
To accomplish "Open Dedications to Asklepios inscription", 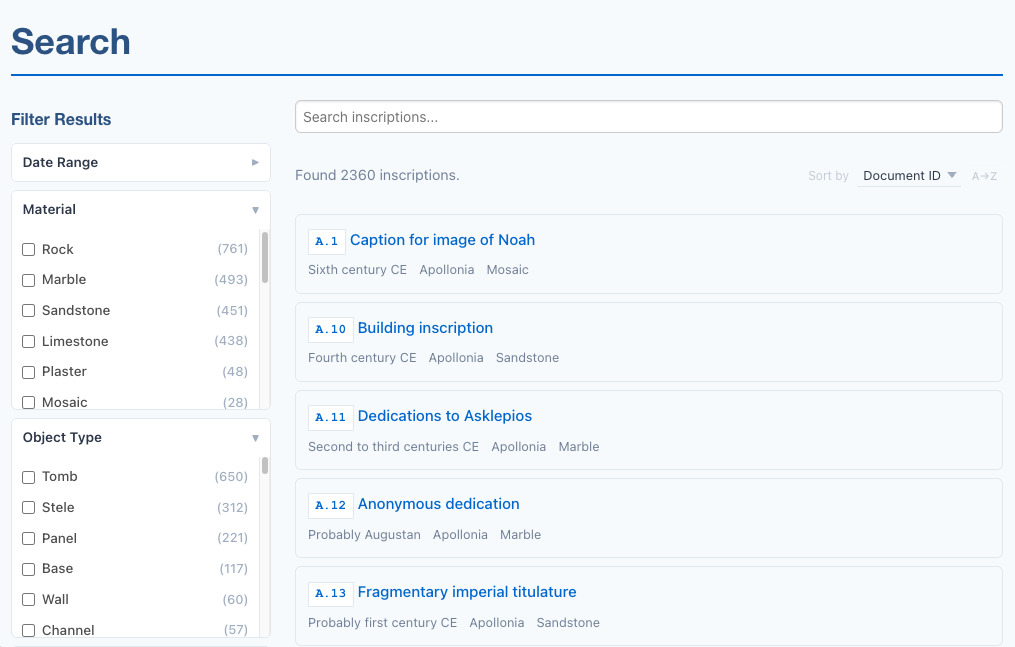I will pyautogui.click(x=444, y=416).
